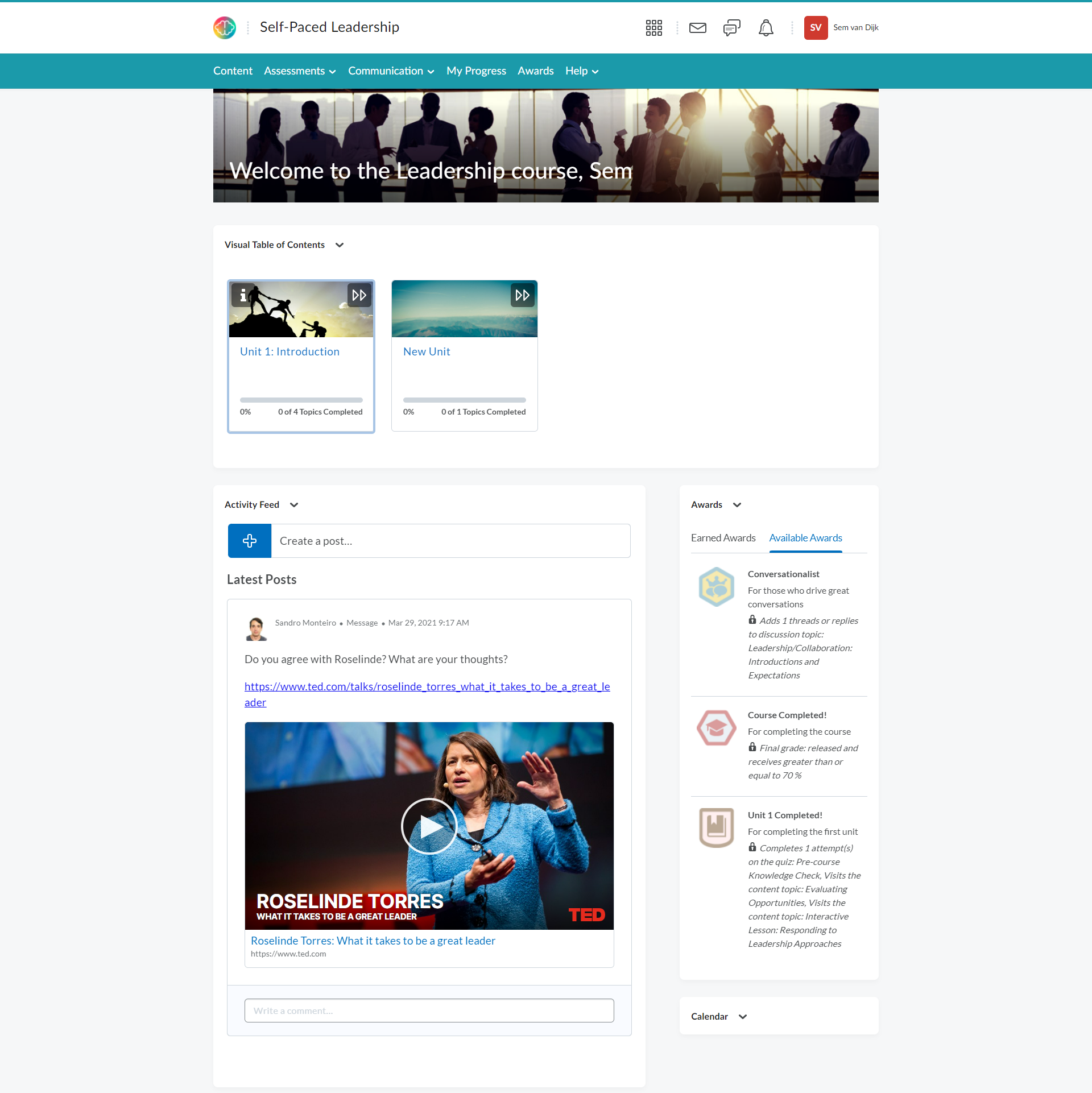The width and height of the screenshot is (1092, 1093).
Task: Open the New Unit link
Action: pyautogui.click(x=427, y=352)
